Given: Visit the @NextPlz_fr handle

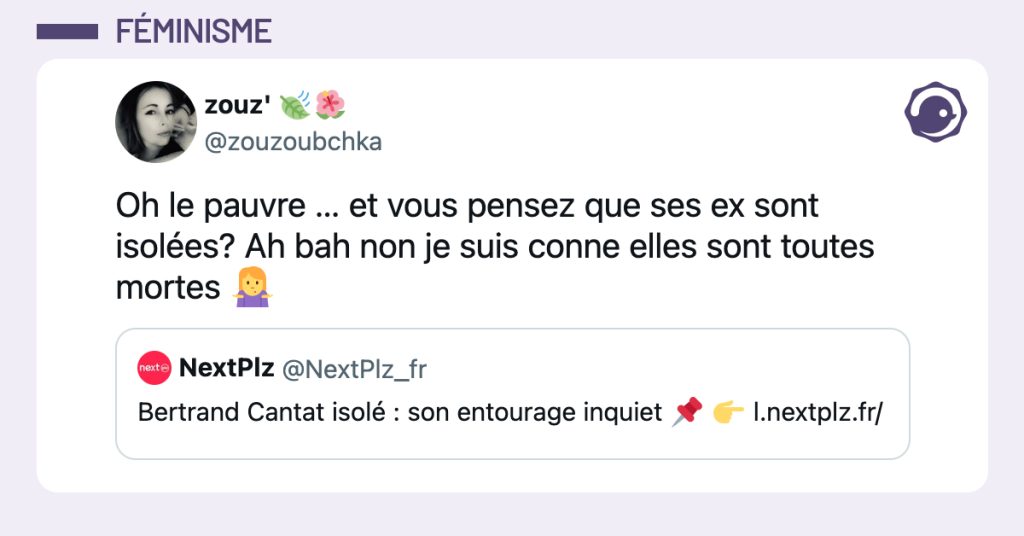Looking at the screenshot, I should [x=354, y=369].
